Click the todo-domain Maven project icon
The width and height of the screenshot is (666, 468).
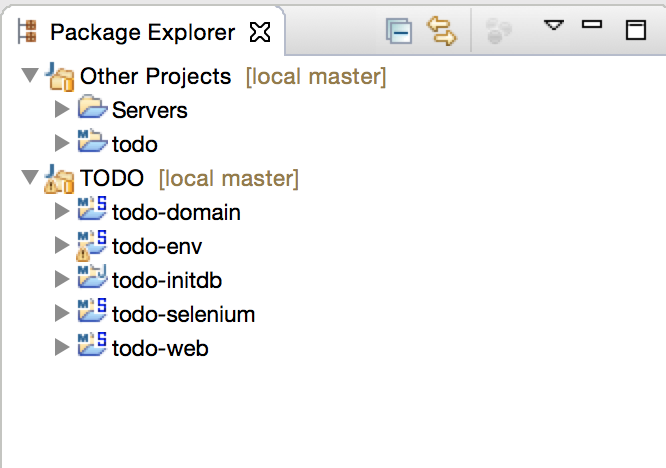[92, 208]
